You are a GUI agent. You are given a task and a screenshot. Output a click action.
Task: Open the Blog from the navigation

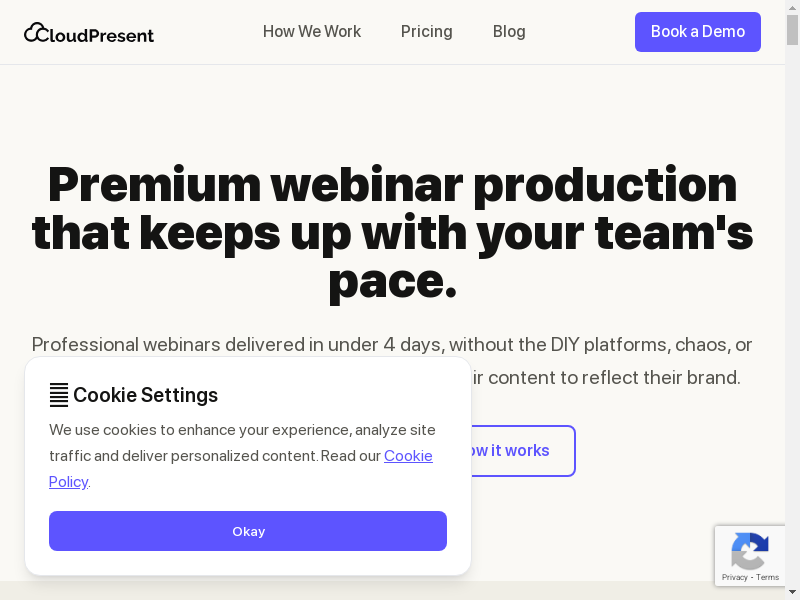pos(509,32)
